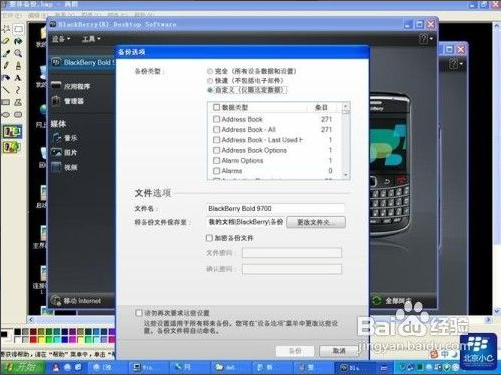501x375 pixels.
Task: Click the 更改文件夹... button
Action: pyautogui.click(x=316, y=222)
